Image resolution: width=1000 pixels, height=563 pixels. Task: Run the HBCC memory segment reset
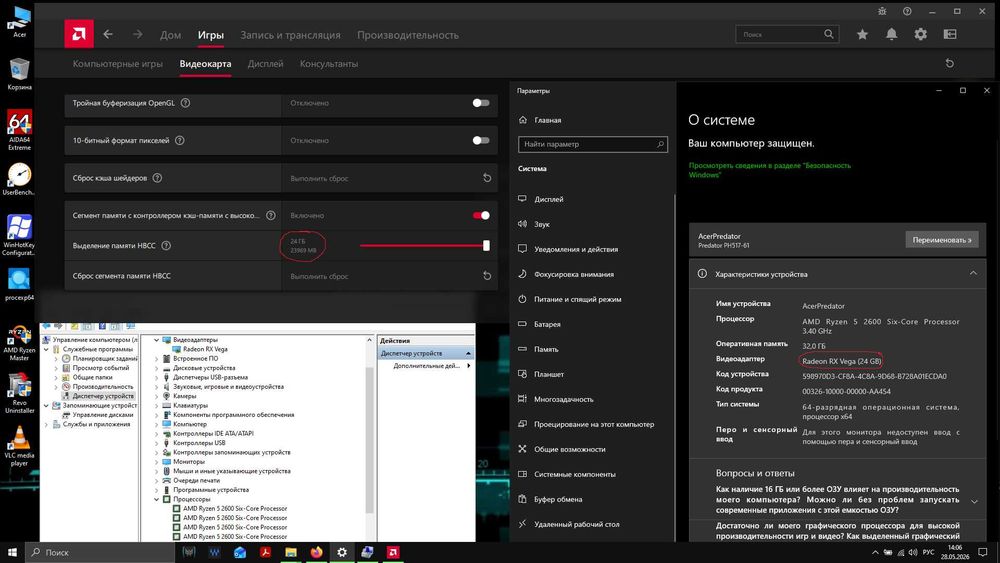(487, 276)
